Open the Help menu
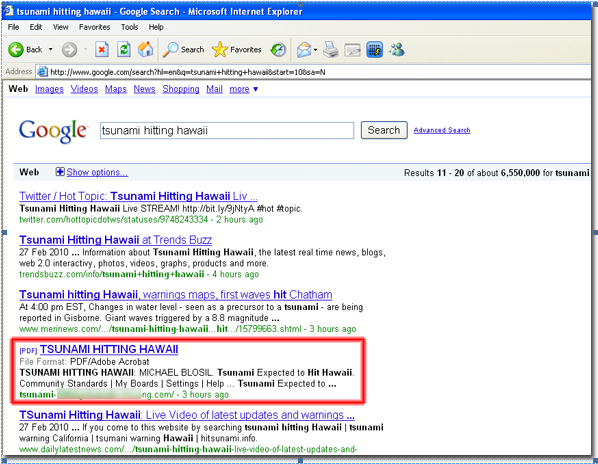This screenshot has width=598, height=464. coord(156,27)
